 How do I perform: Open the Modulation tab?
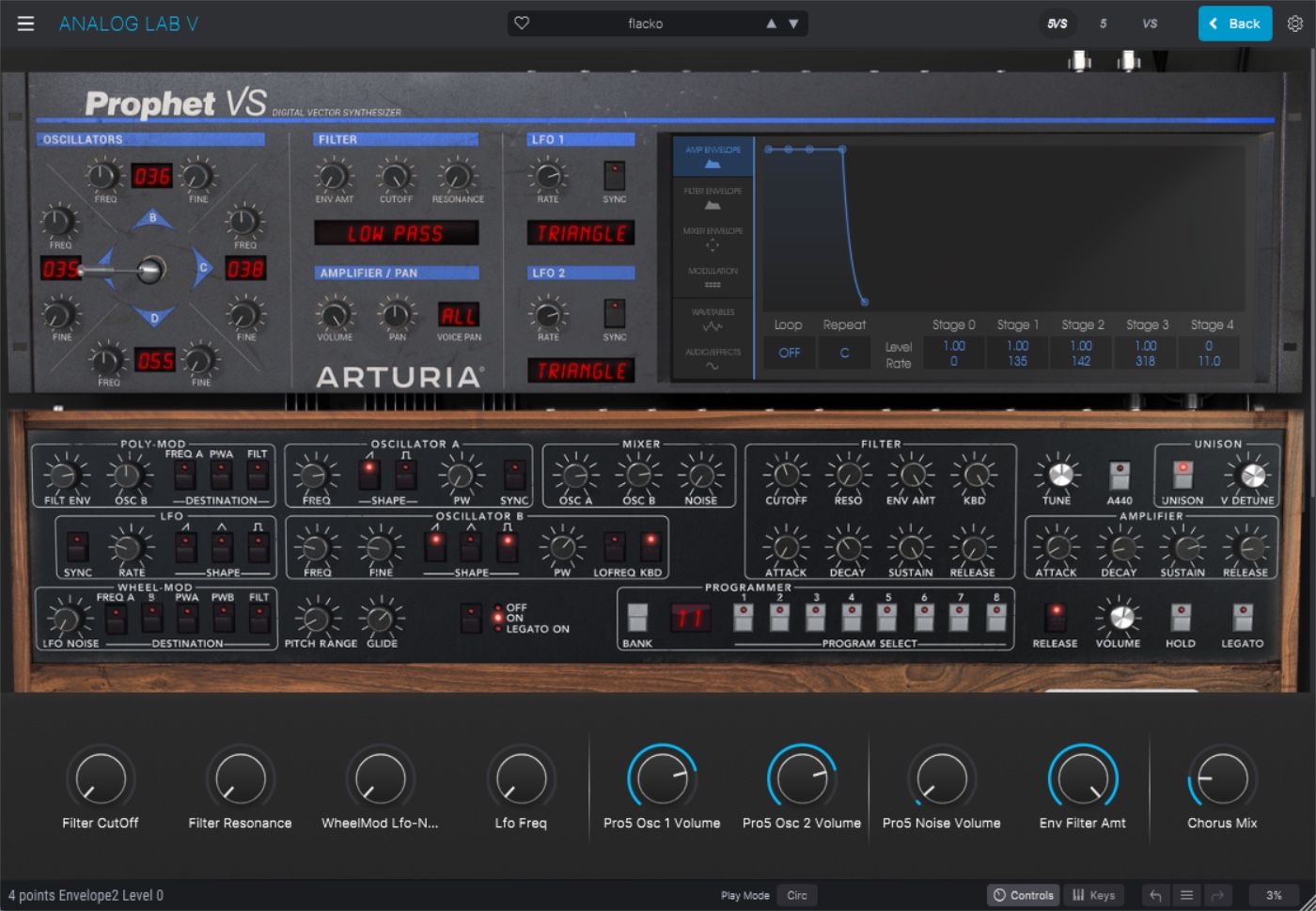713,277
